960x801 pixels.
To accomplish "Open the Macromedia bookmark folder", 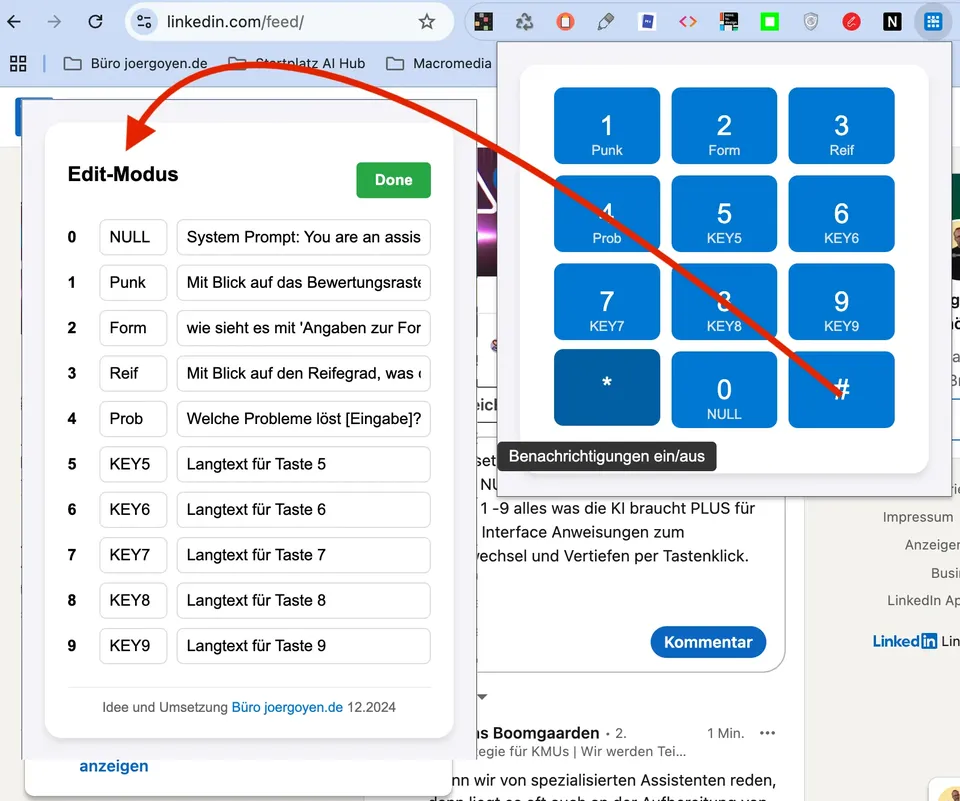I will pos(439,63).
